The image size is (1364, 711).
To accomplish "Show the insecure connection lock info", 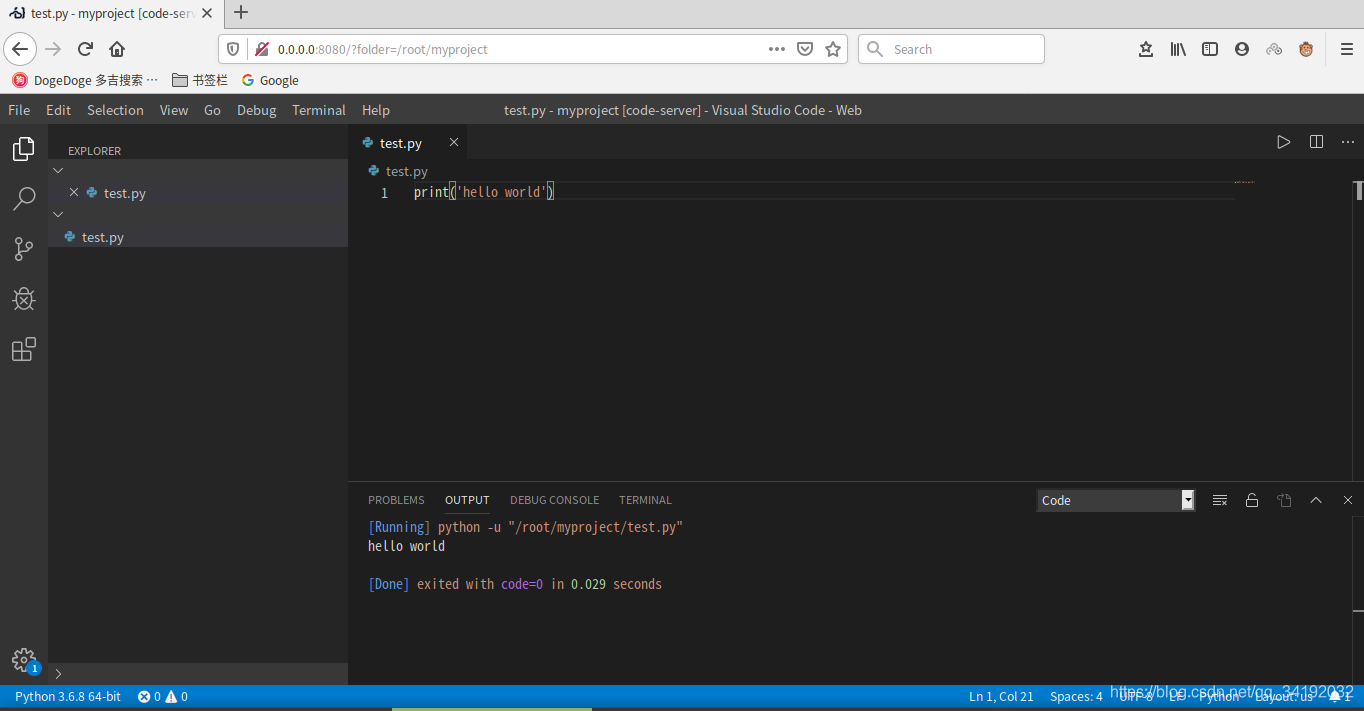I will (x=262, y=49).
